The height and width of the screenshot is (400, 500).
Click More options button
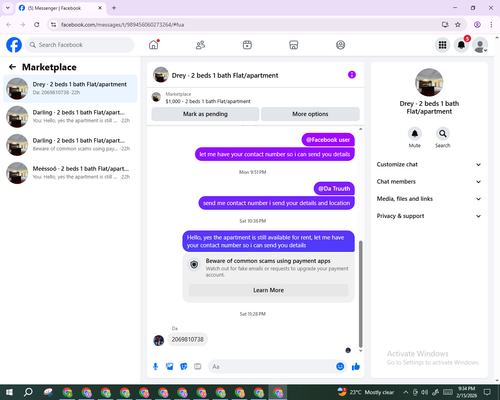[310, 114]
